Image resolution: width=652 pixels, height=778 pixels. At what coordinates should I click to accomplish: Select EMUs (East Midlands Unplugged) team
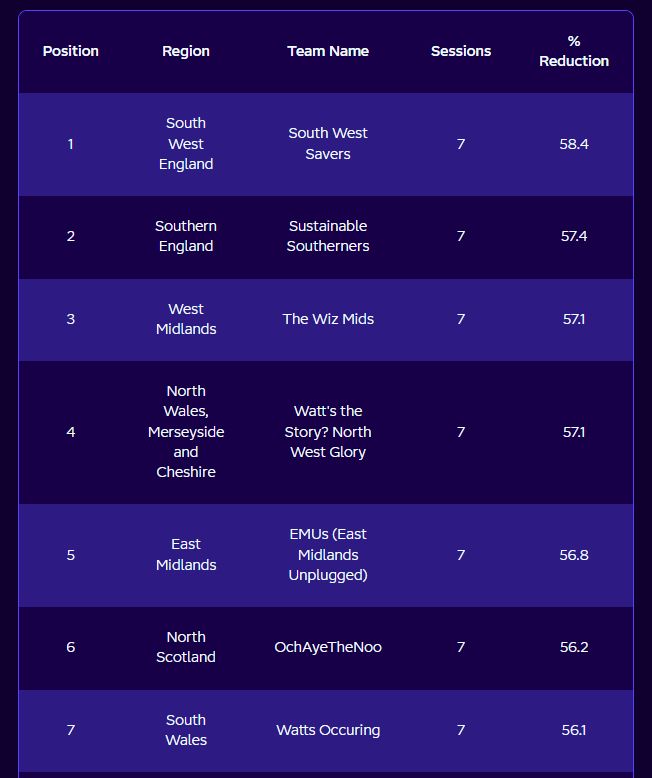click(x=328, y=555)
